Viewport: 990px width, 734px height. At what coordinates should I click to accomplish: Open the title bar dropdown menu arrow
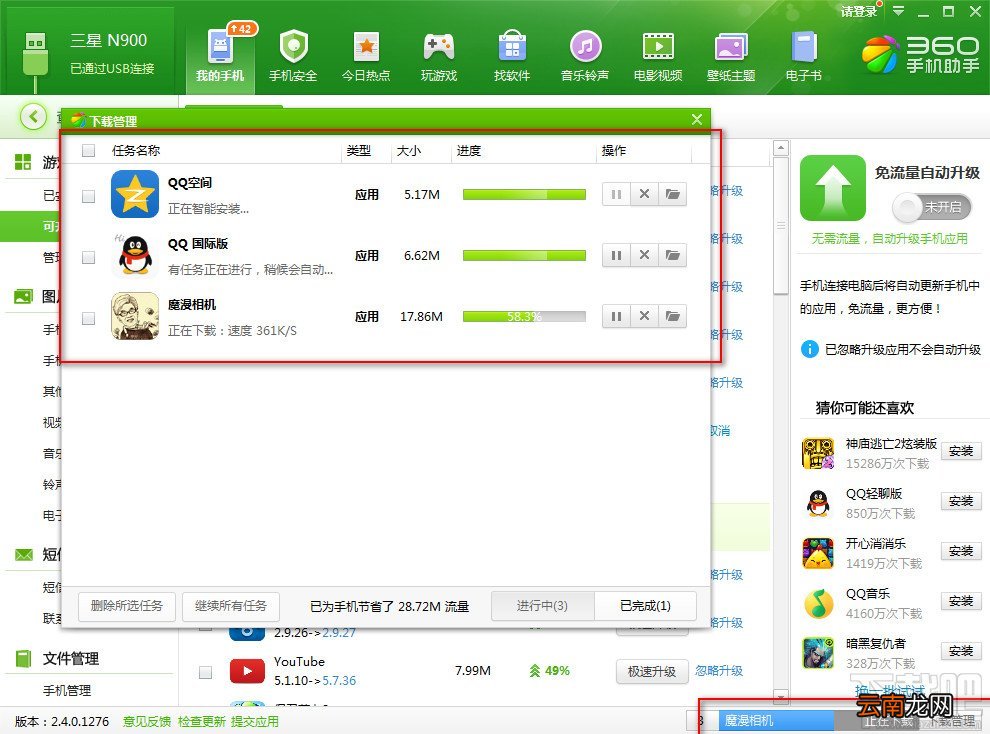coord(898,11)
